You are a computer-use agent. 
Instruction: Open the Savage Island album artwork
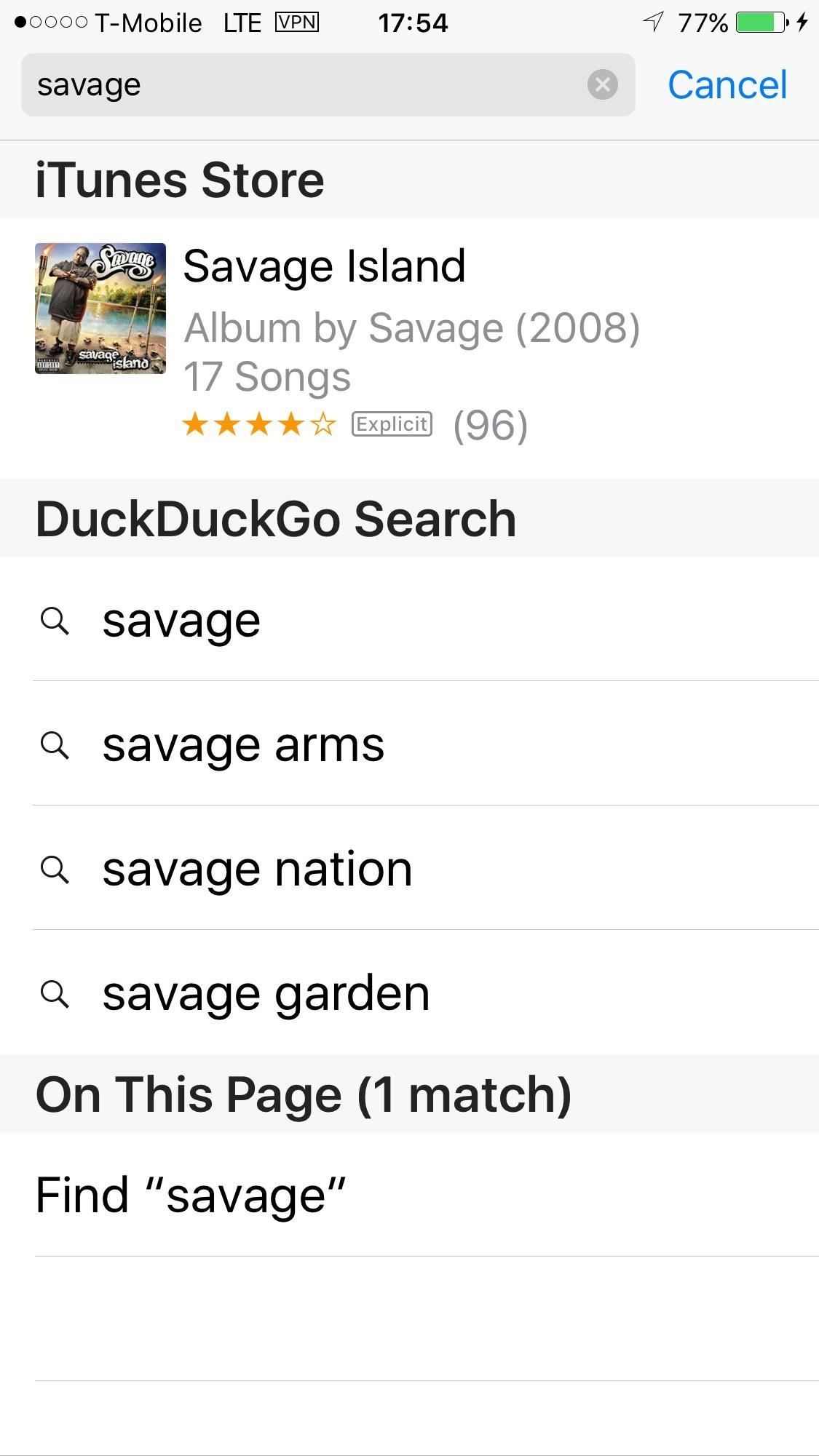pos(100,309)
